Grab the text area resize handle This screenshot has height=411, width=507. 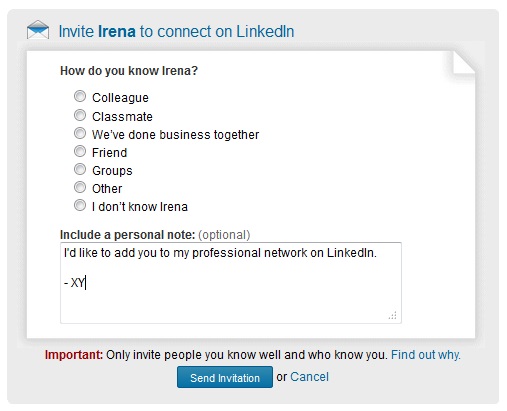point(393,315)
